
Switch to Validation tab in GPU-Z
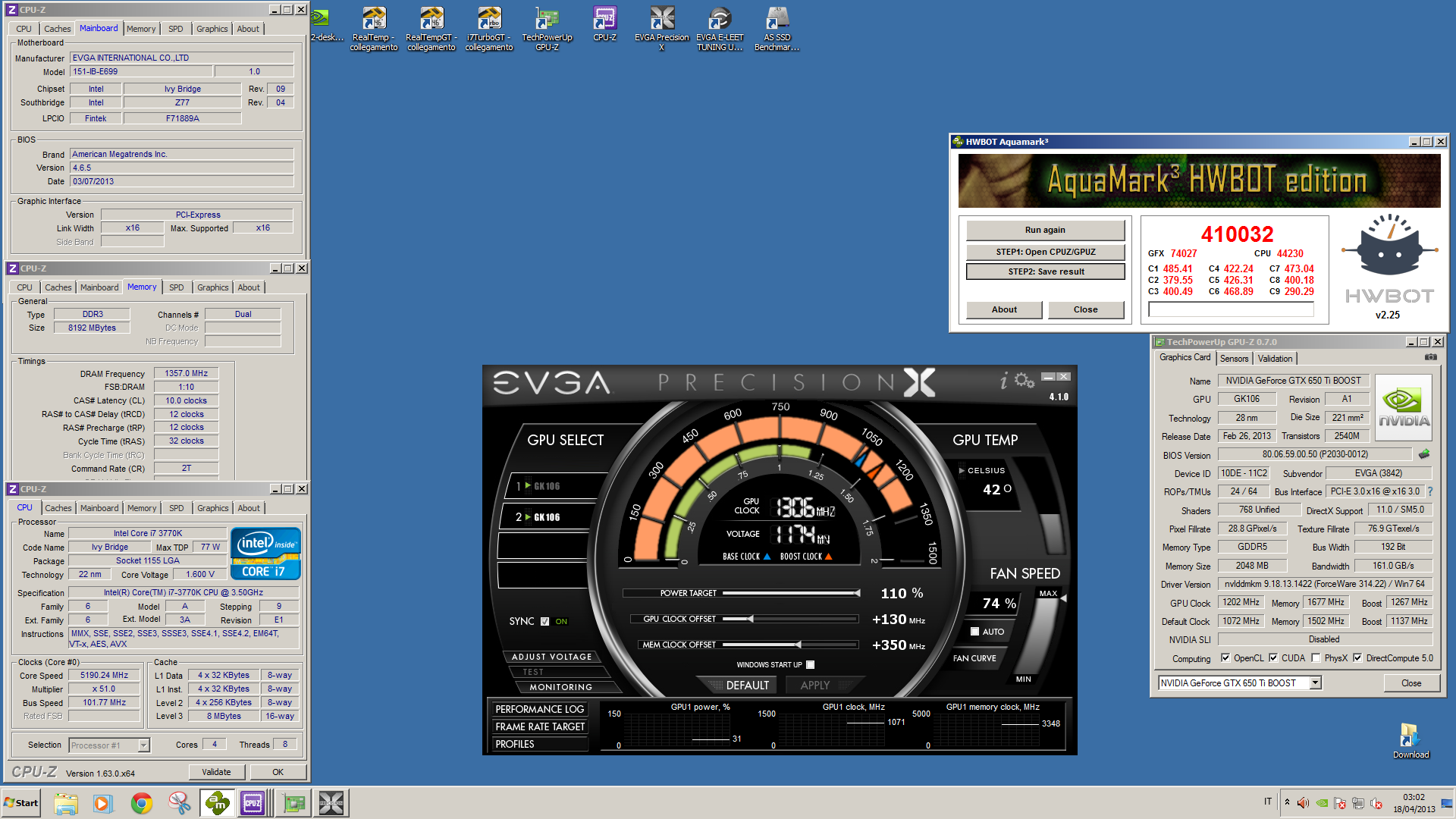[x=1275, y=359]
